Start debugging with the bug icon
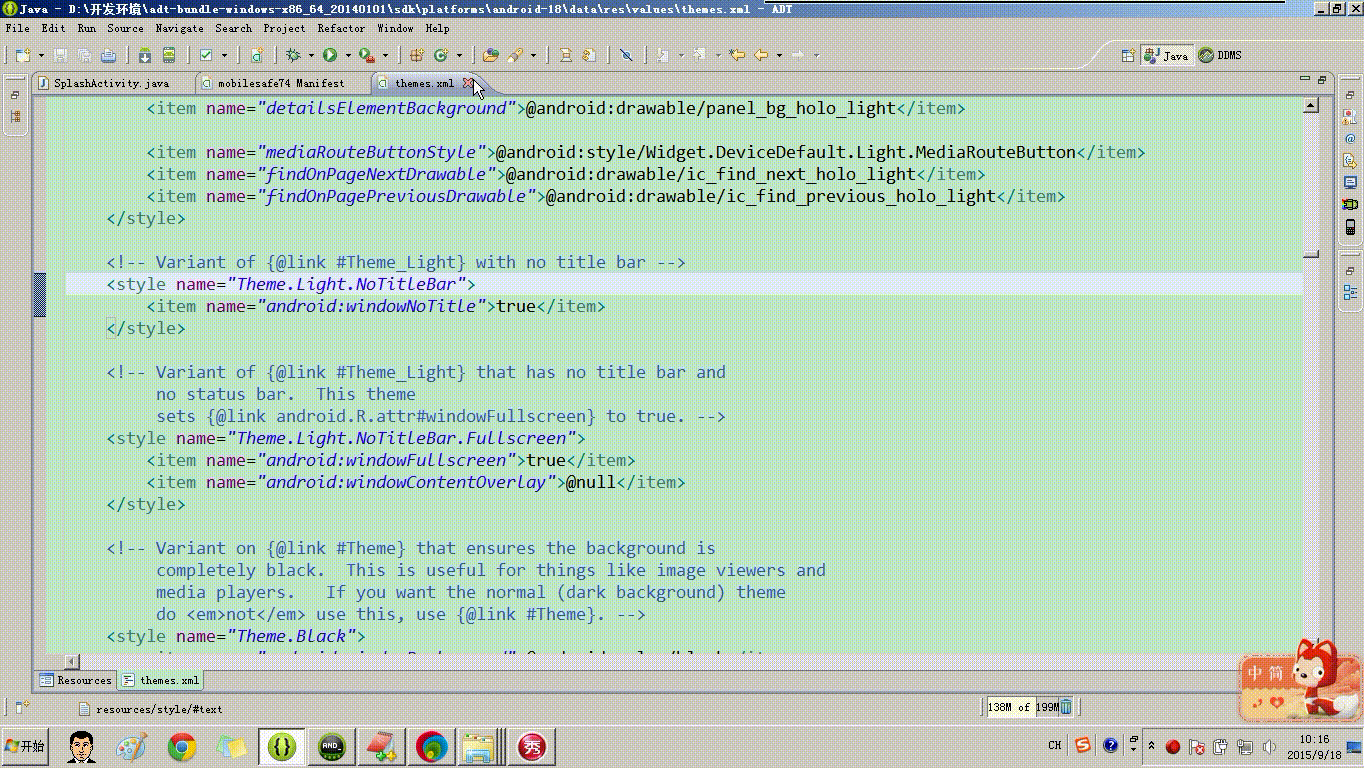 tap(293, 55)
